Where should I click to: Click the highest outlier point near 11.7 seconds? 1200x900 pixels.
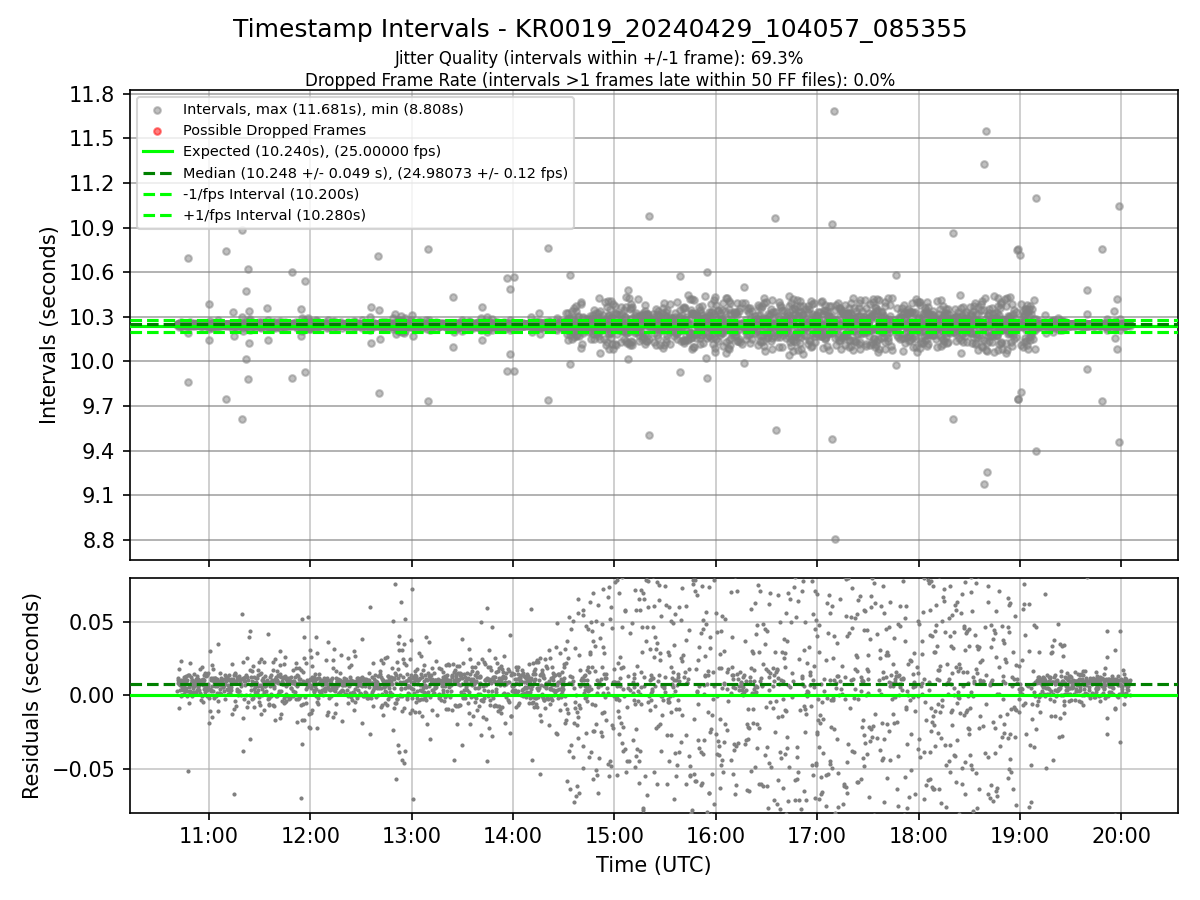[834, 111]
